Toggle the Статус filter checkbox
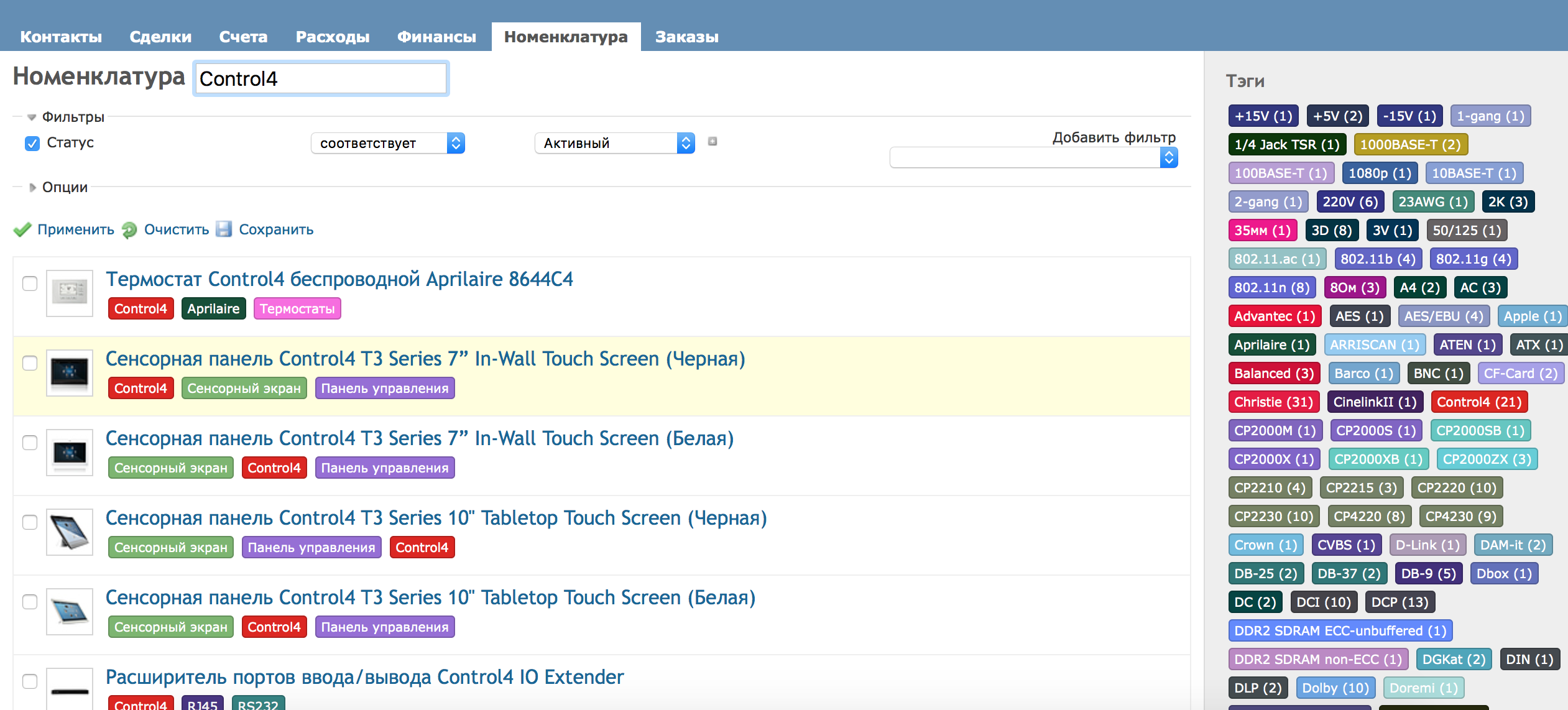 point(32,143)
